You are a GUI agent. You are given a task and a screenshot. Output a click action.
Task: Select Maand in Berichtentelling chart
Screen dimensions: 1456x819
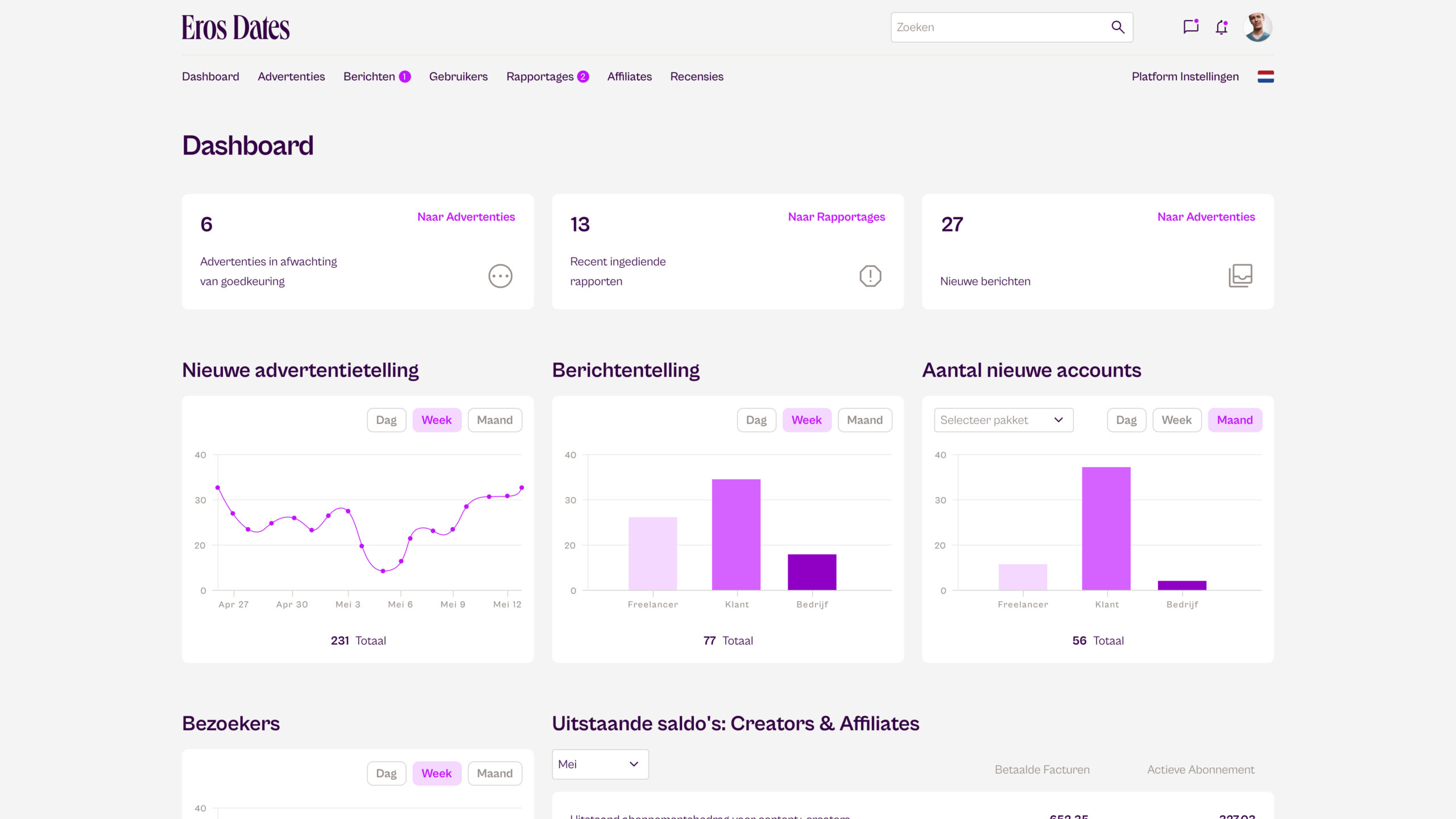point(864,420)
